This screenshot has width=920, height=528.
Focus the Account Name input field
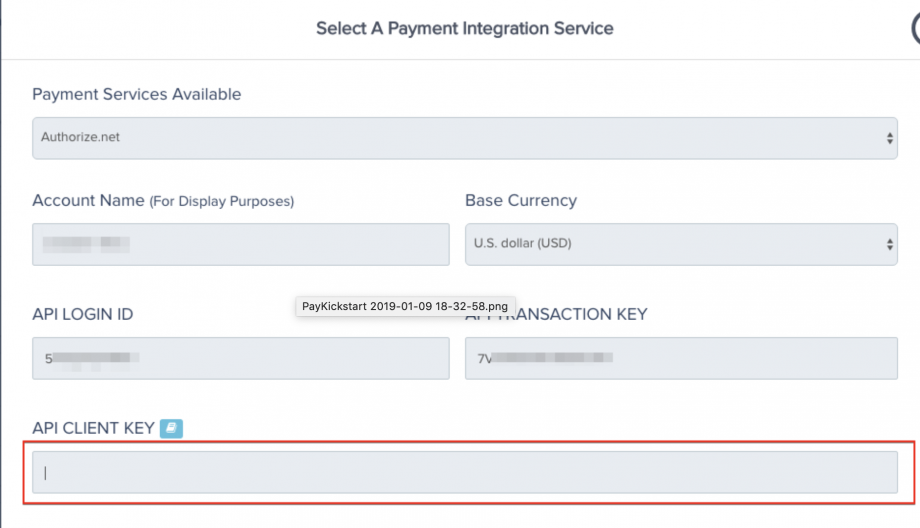coord(241,244)
